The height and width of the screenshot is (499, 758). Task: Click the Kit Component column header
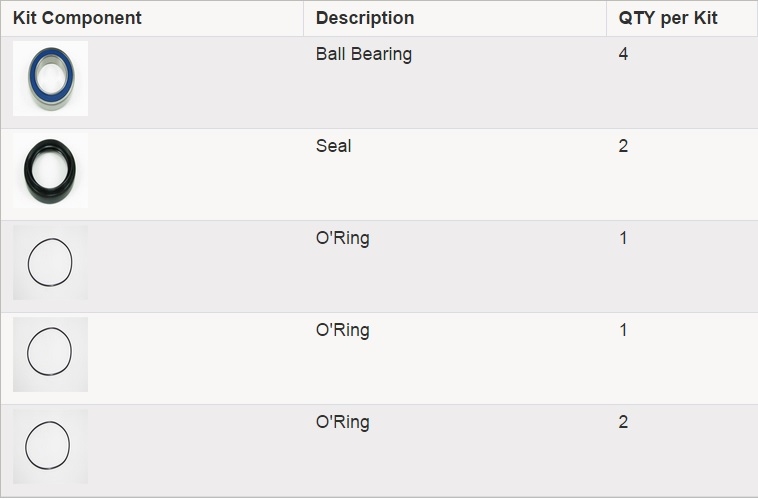[77, 18]
